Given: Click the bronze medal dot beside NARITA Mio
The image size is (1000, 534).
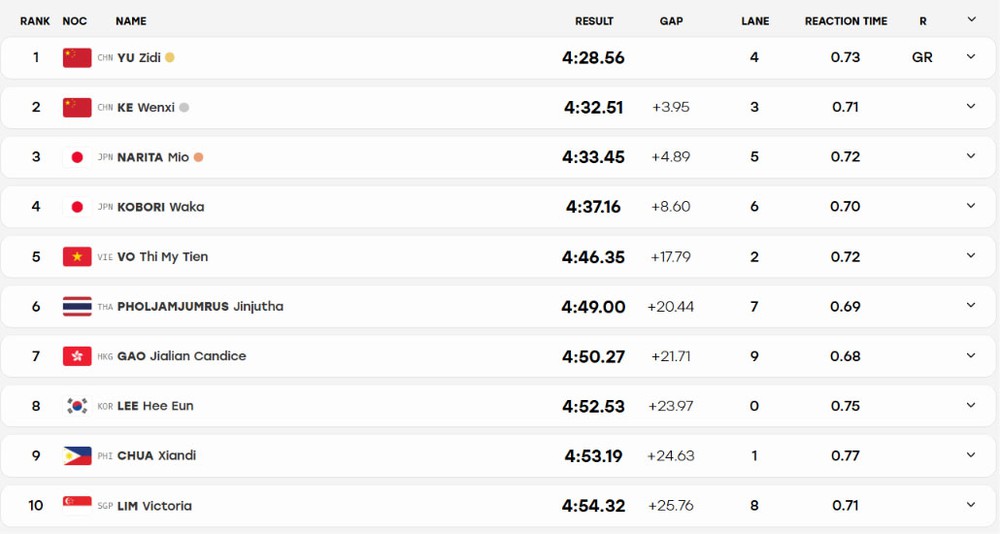Looking at the screenshot, I should coord(198,157).
